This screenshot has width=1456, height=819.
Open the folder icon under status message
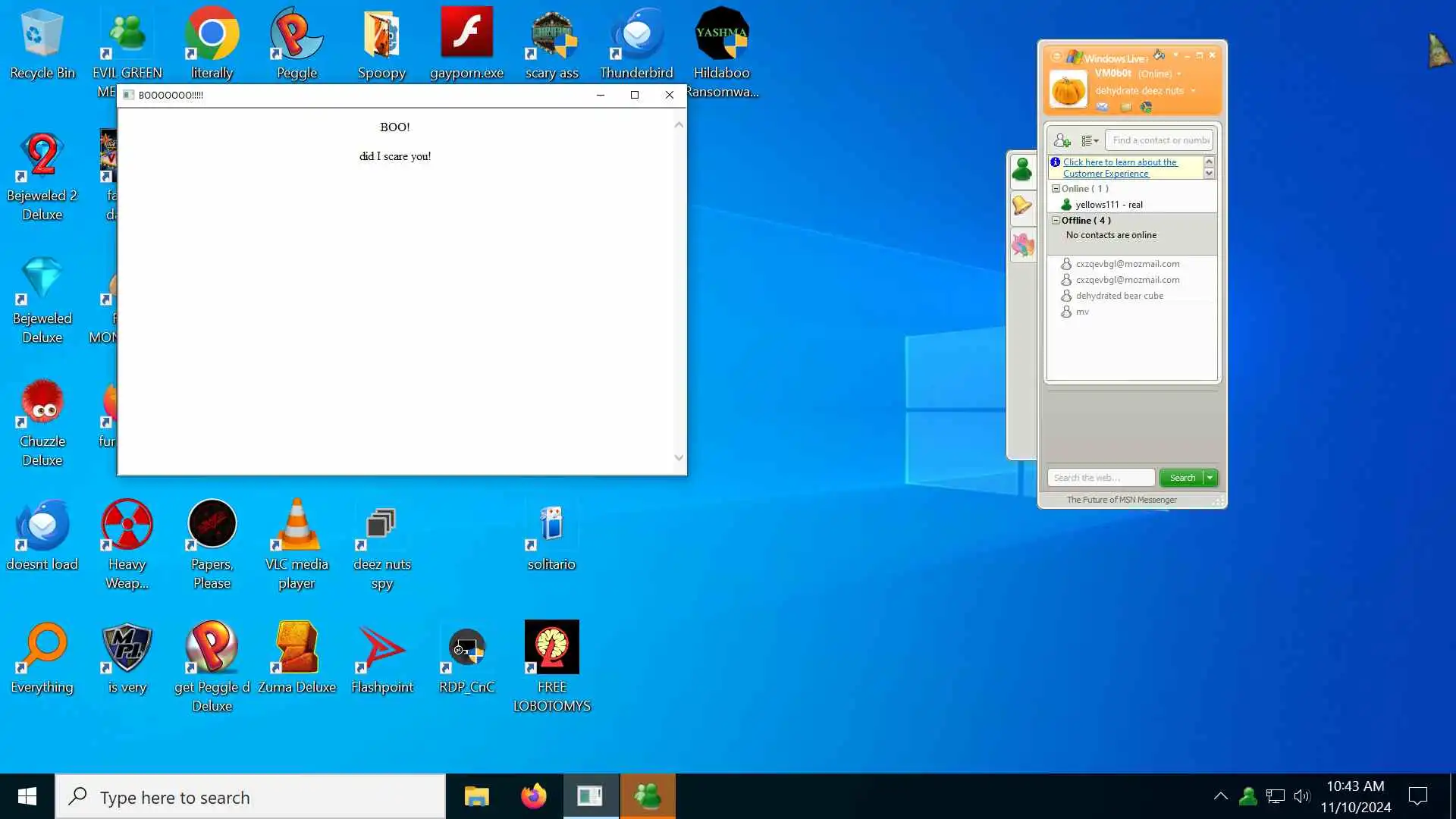tap(1125, 107)
